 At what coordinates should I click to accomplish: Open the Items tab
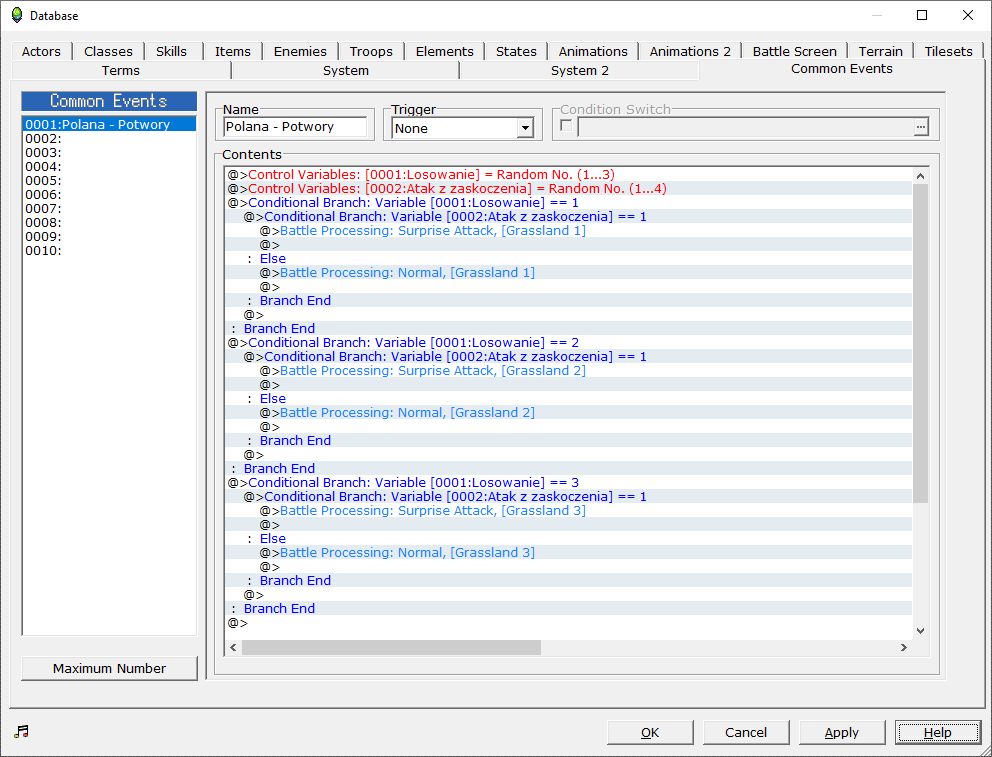click(232, 51)
